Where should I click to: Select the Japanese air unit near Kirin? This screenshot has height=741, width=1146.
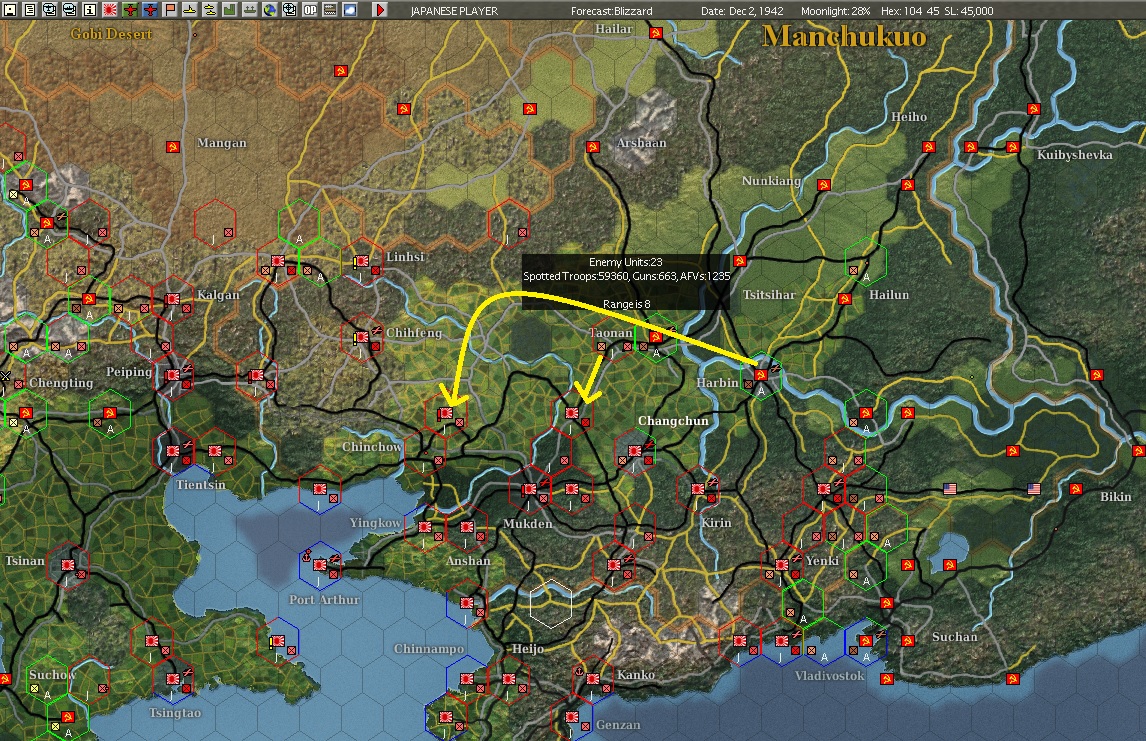[698, 489]
